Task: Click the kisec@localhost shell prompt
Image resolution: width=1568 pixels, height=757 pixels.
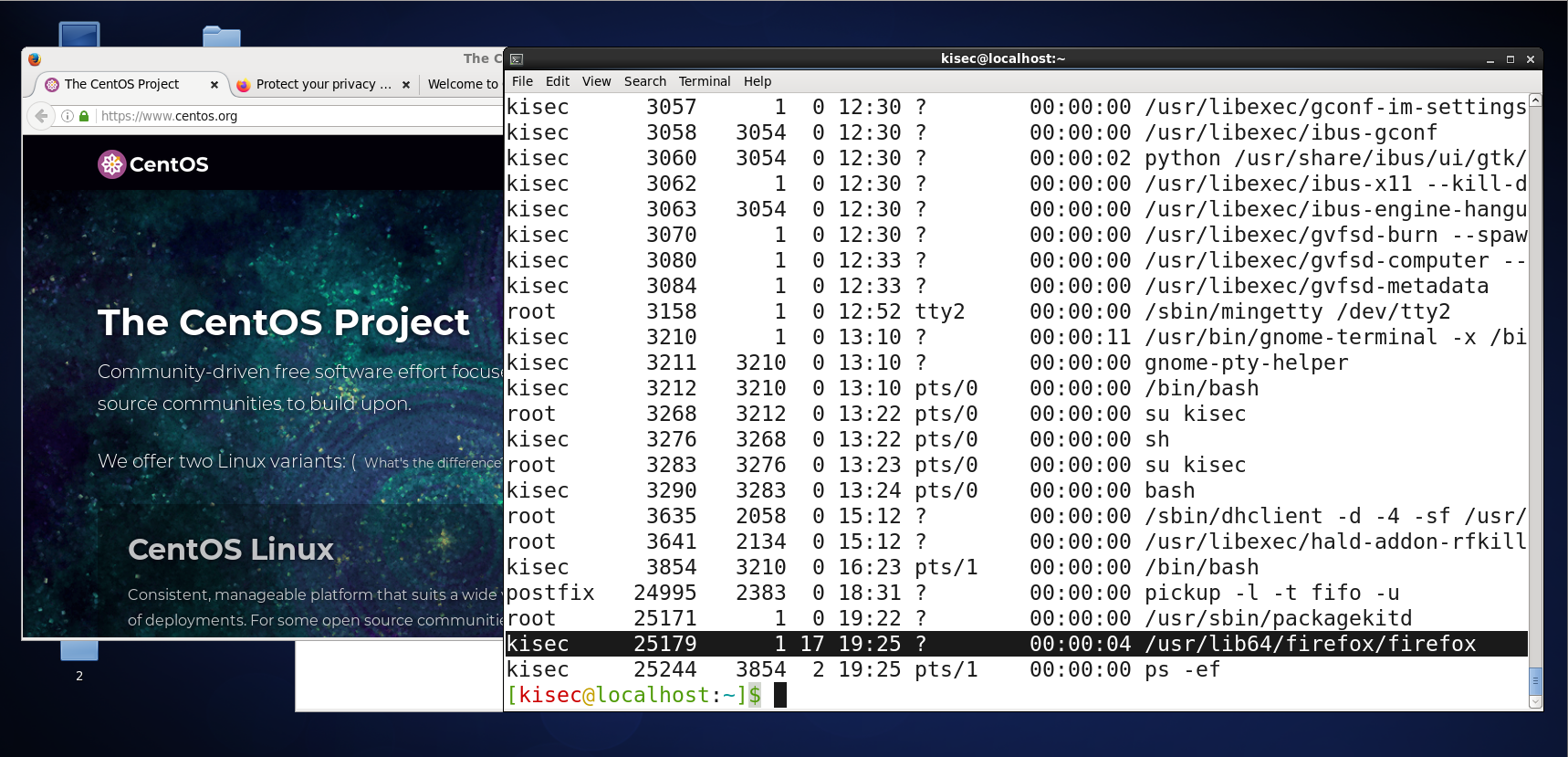Action: click(x=633, y=695)
